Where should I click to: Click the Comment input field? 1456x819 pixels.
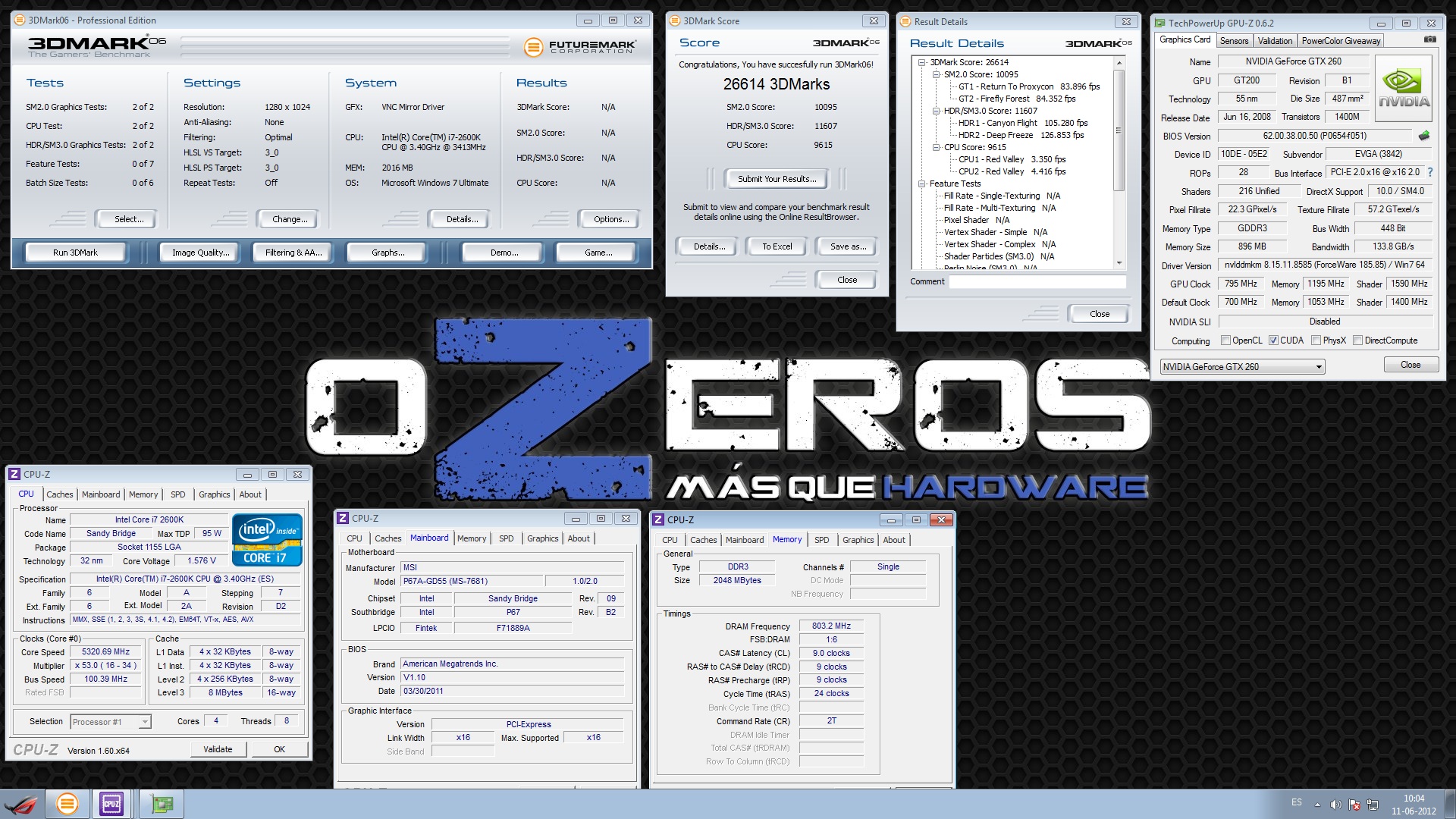[1037, 281]
